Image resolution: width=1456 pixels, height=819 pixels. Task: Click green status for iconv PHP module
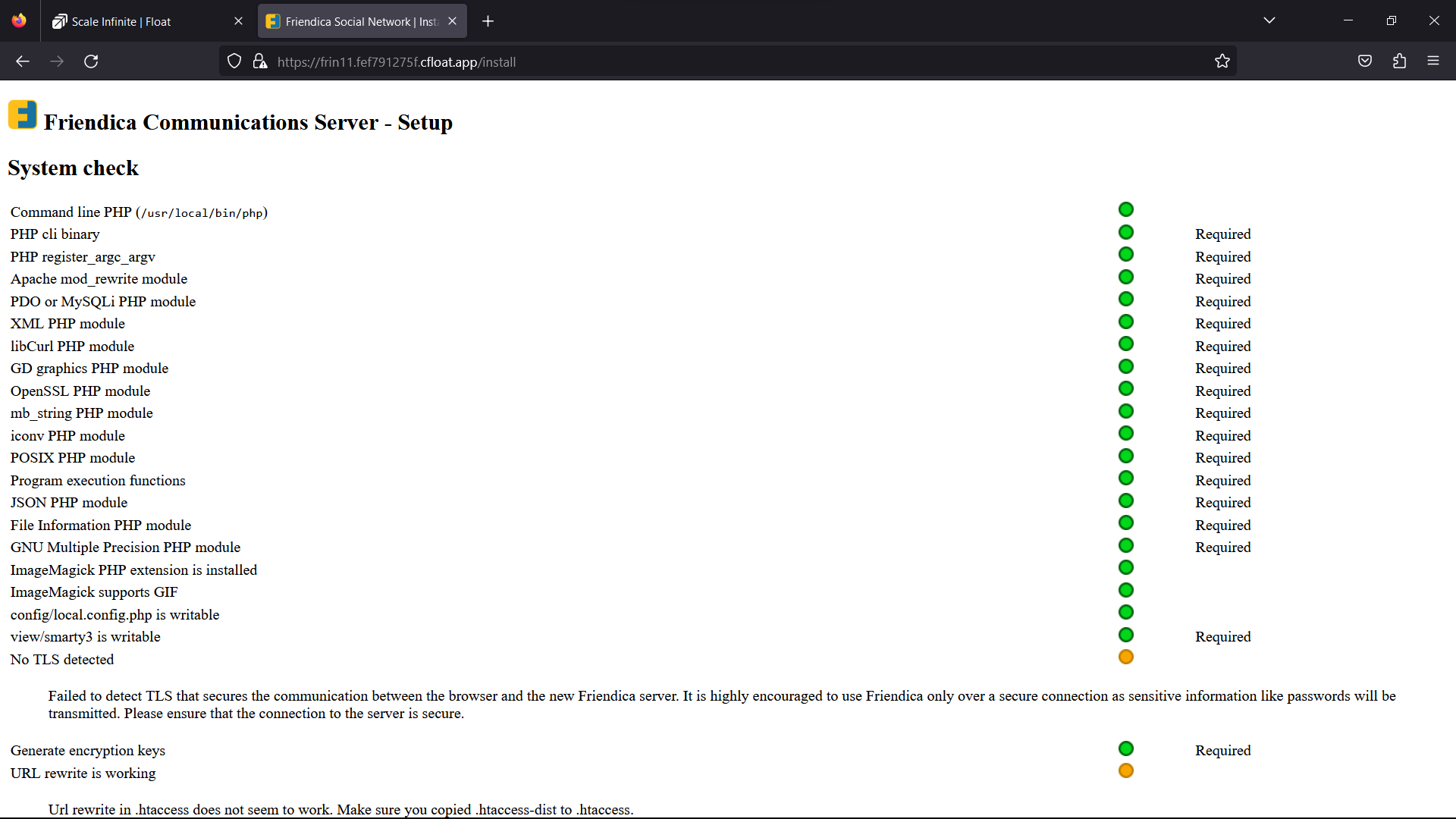pyautogui.click(x=1126, y=433)
